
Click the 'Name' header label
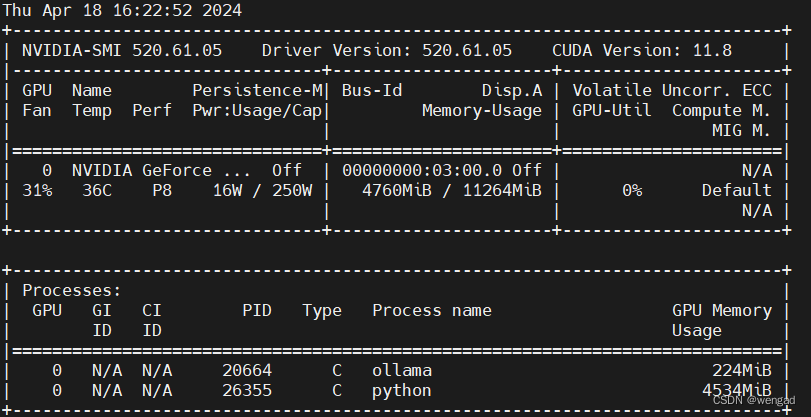[92, 91]
